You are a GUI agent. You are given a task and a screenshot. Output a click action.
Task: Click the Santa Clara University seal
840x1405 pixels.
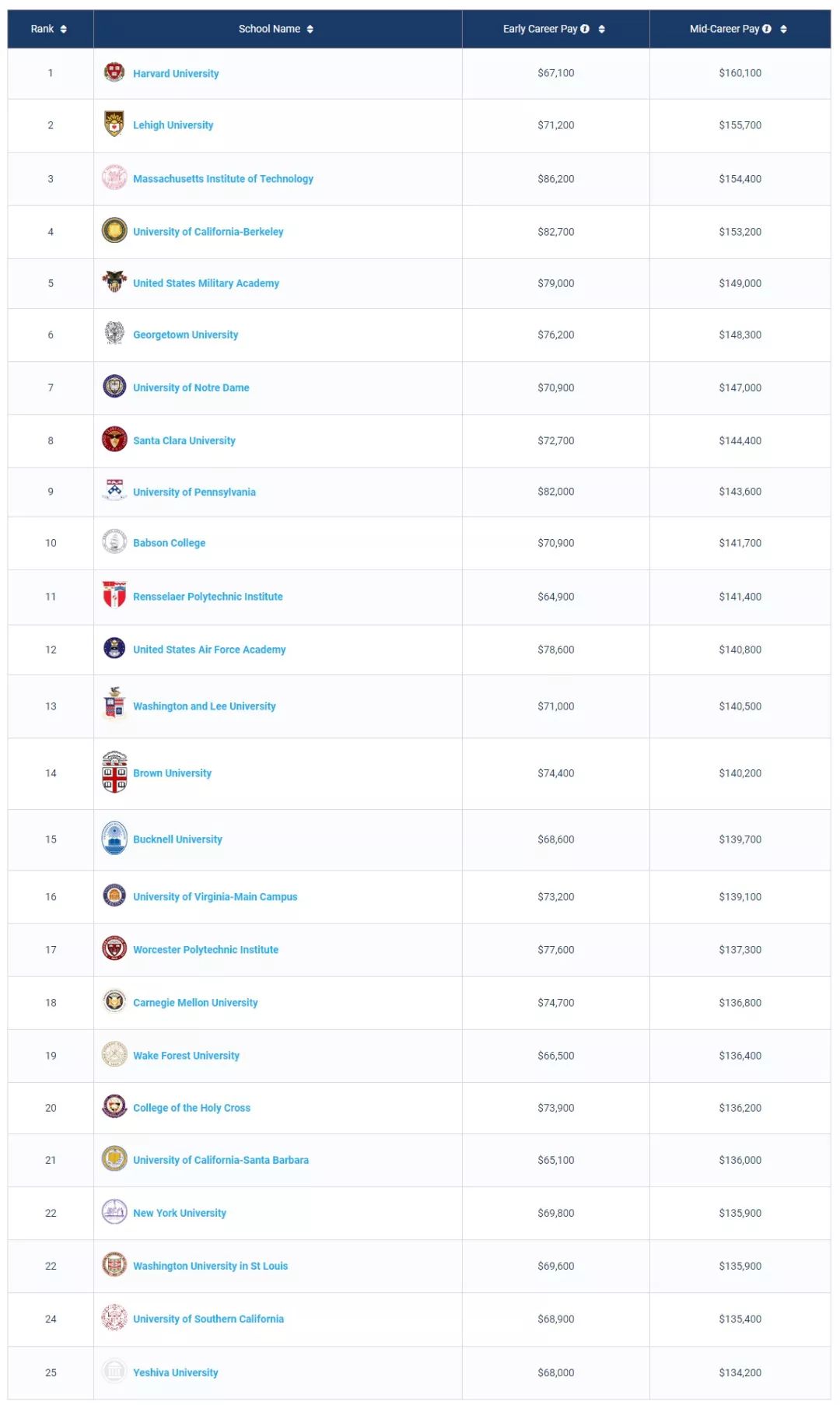tap(114, 440)
